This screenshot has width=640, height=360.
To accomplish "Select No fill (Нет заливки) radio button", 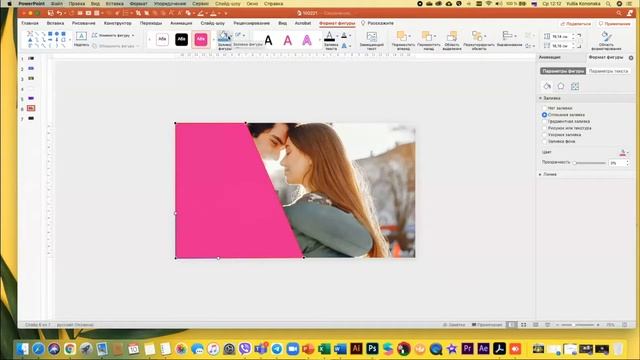I will click(x=544, y=108).
